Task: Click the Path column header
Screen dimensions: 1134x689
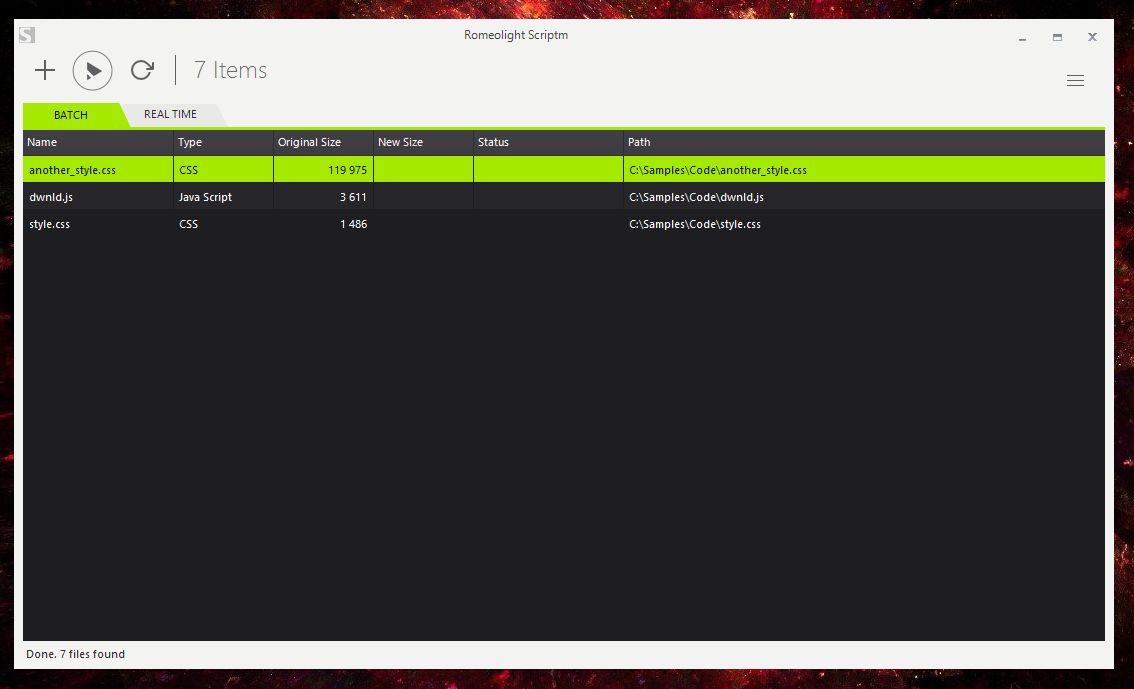Action: pyautogui.click(x=864, y=142)
